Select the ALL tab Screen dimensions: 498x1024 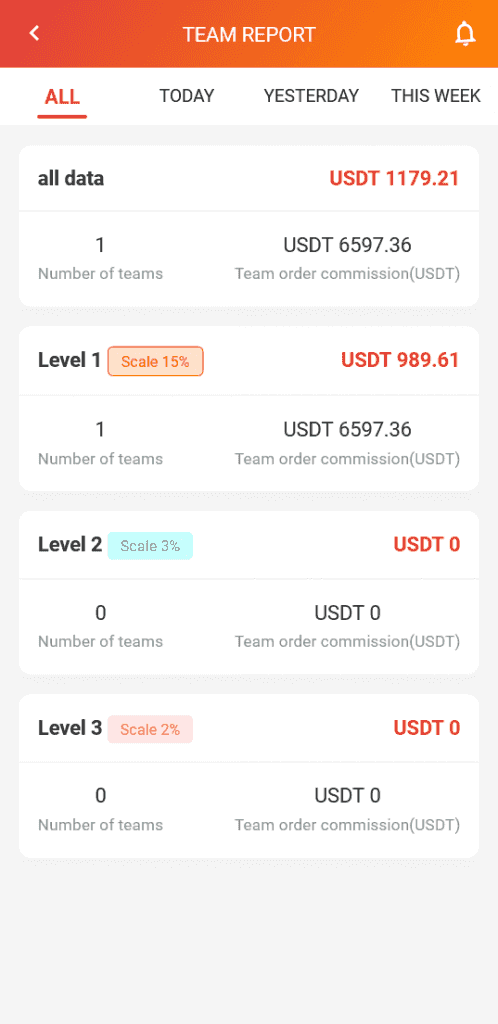click(62, 97)
